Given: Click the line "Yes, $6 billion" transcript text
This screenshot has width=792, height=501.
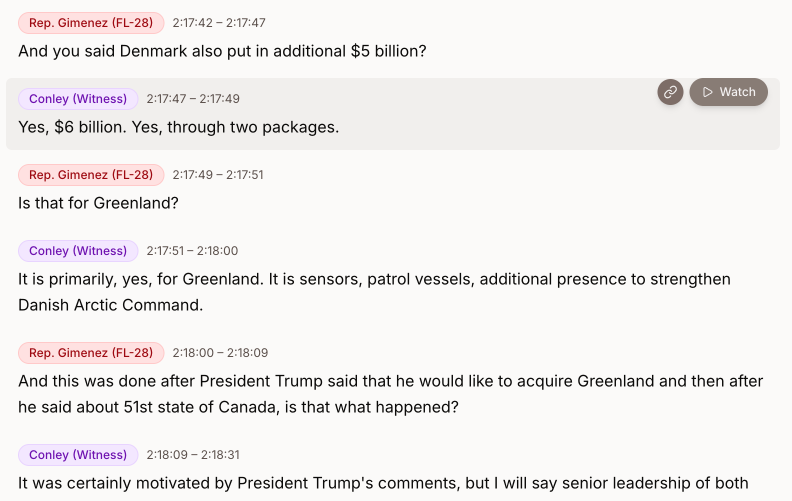Looking at the screenshot, I should pyautogui.click(x=179, y=127).
